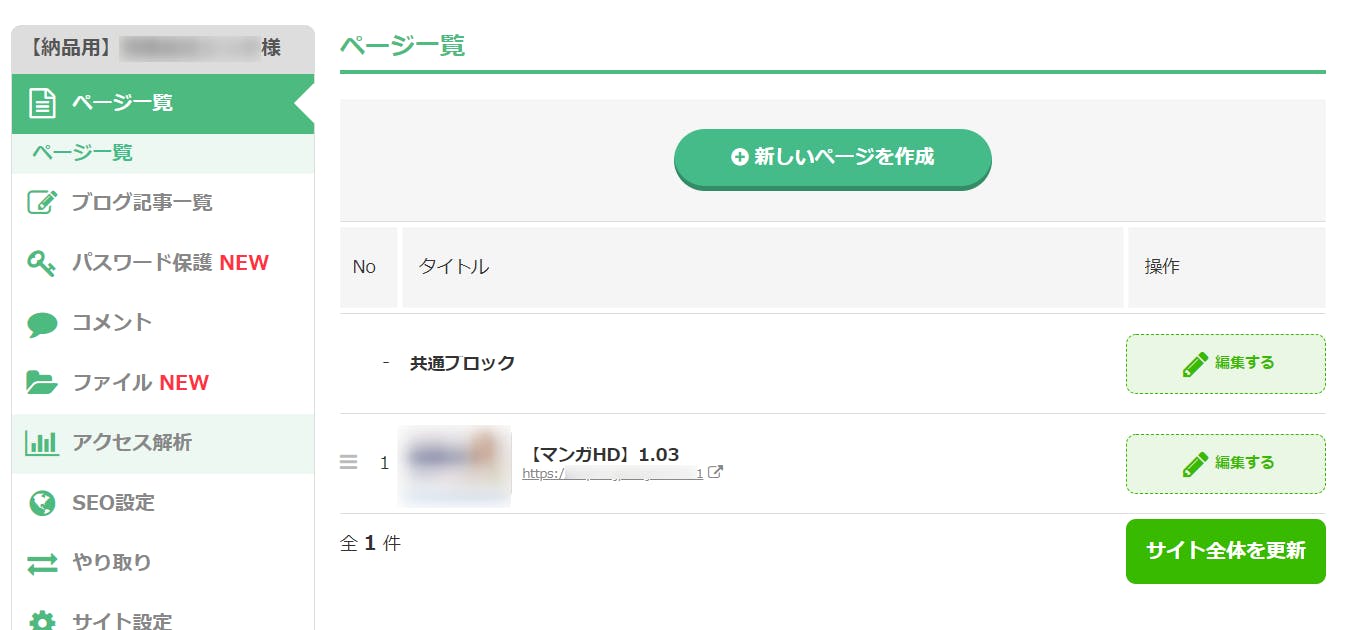Click the open folder ファイル icon

[x=42, y=382]
